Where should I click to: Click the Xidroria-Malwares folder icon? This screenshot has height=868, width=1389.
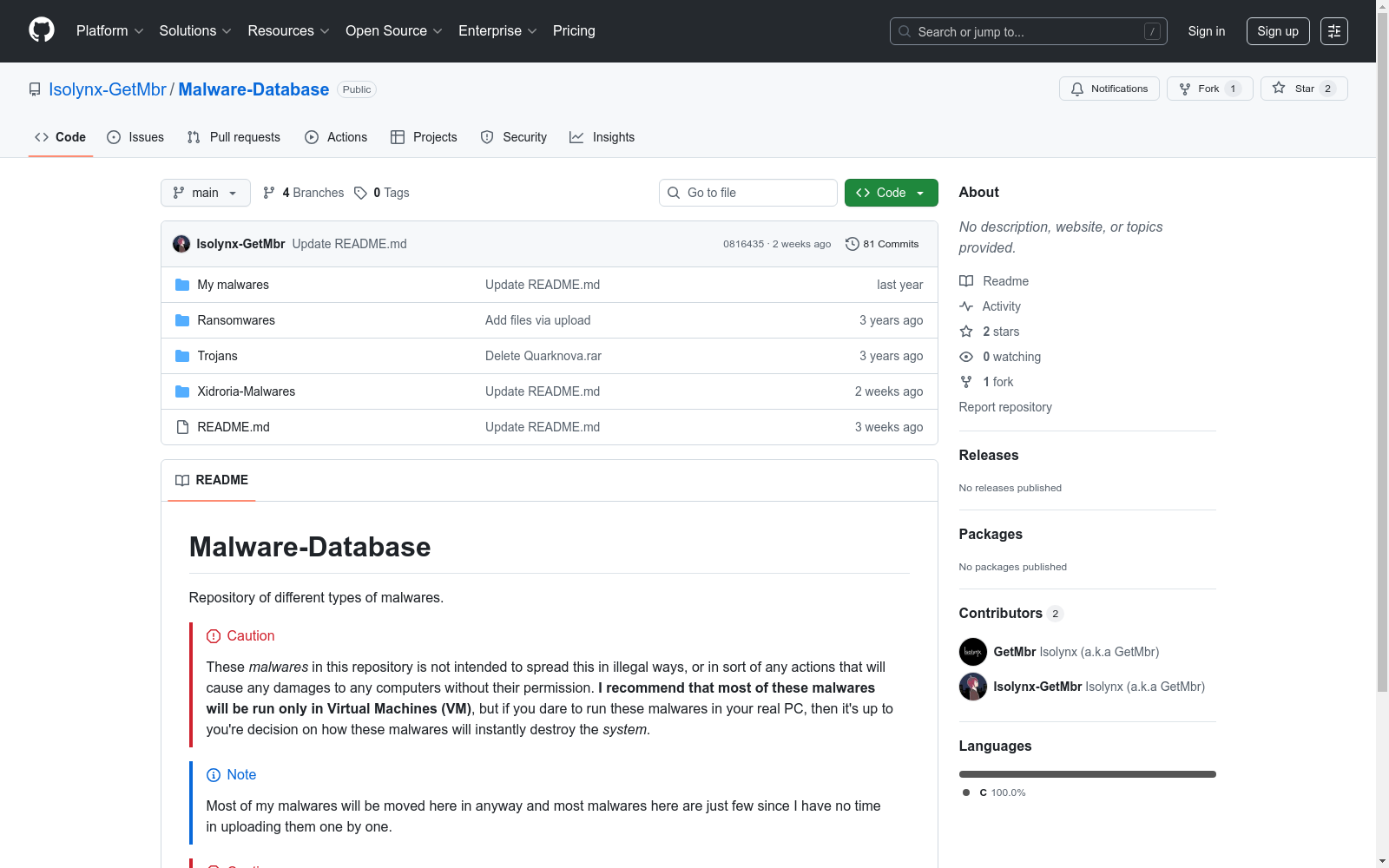click(182, 391)
